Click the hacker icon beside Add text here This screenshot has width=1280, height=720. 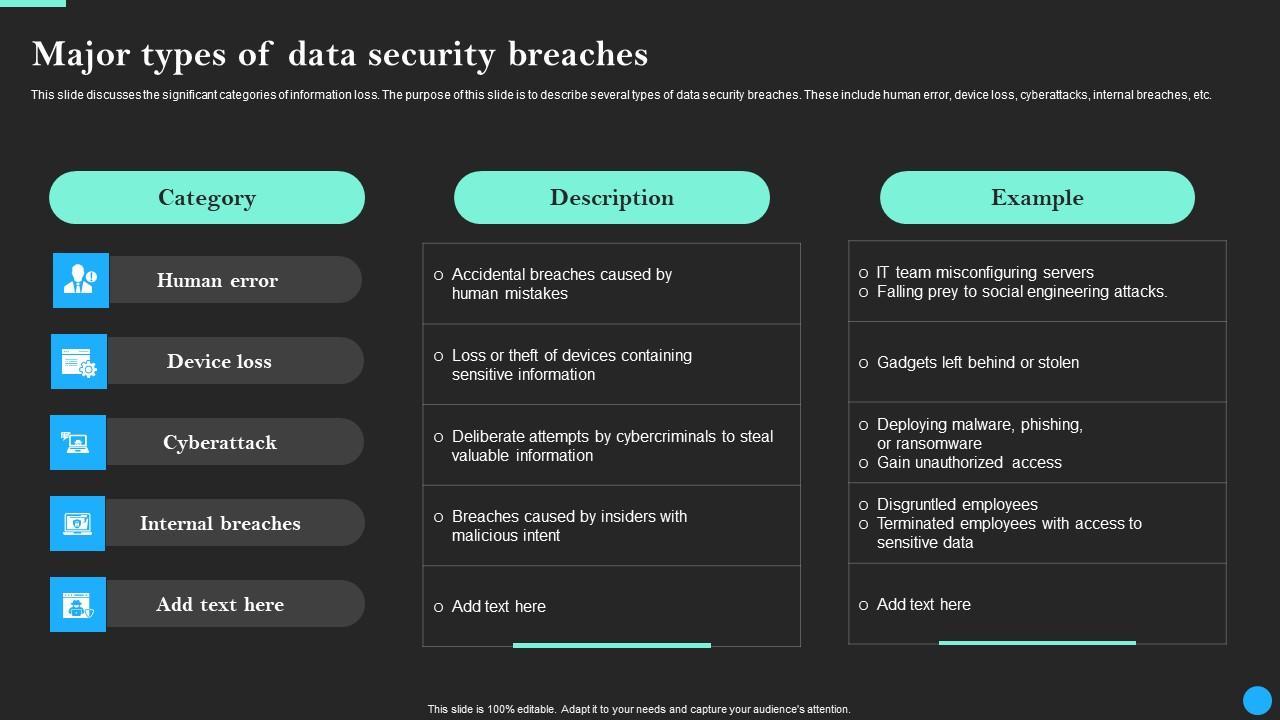click(77, 604)
